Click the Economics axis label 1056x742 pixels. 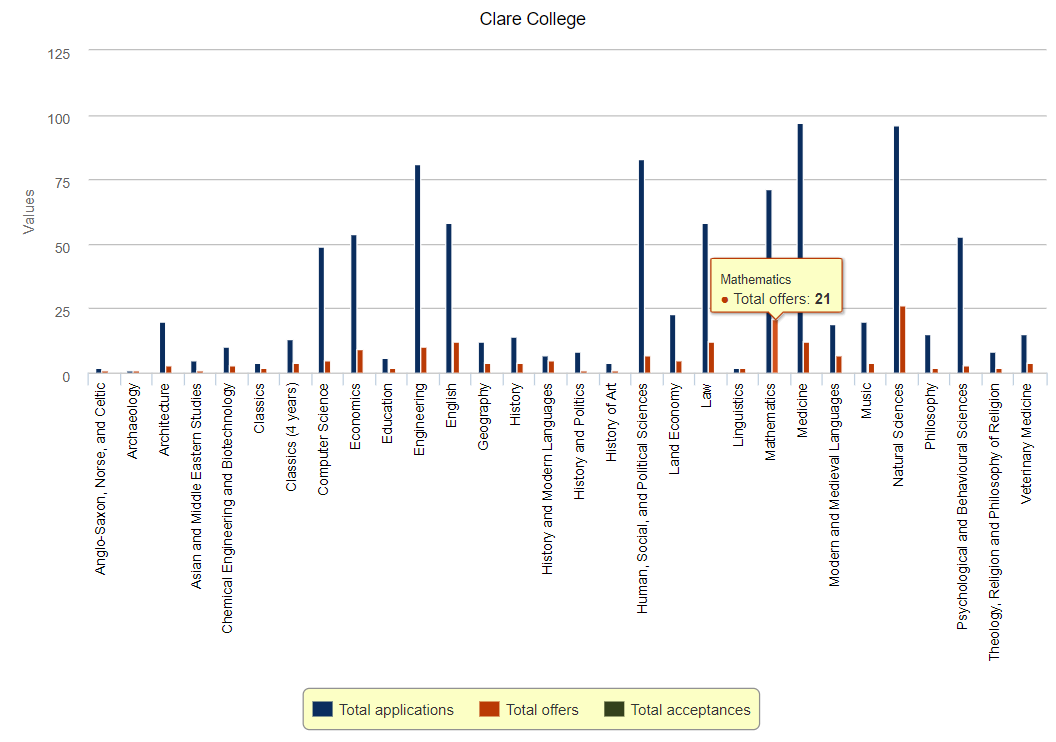click(356, 416)
